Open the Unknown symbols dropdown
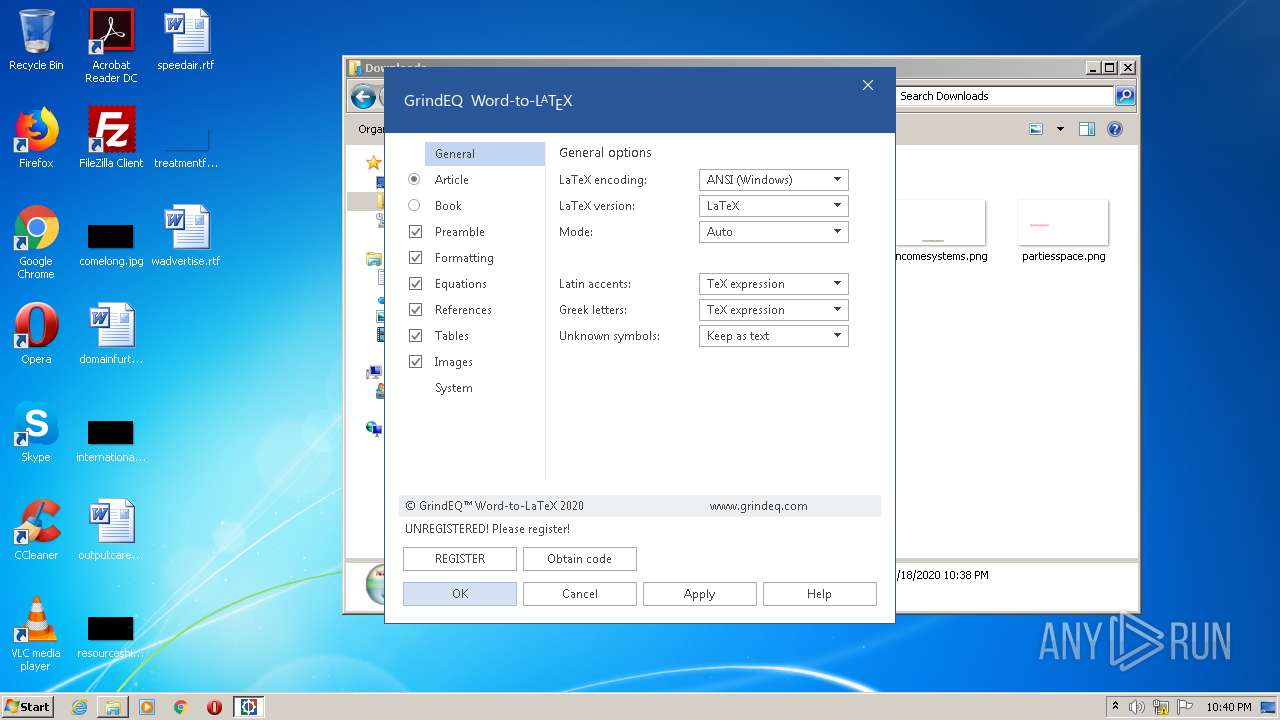This screenshot has width=1280, height=720. [x=773, y=336]
